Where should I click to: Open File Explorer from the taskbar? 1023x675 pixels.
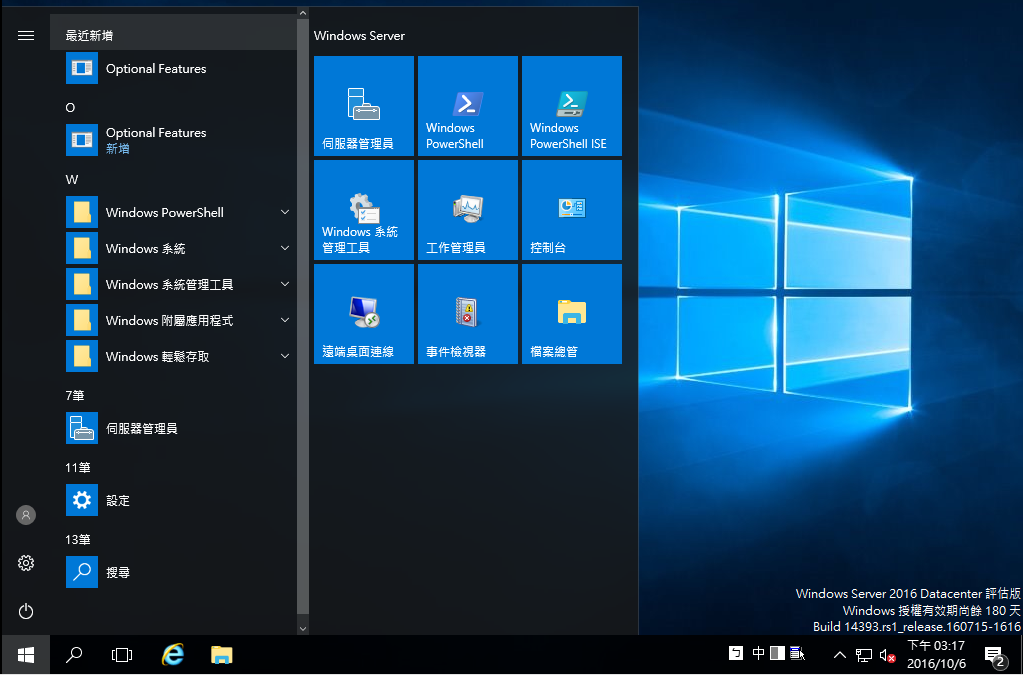(x=222, y=654)
